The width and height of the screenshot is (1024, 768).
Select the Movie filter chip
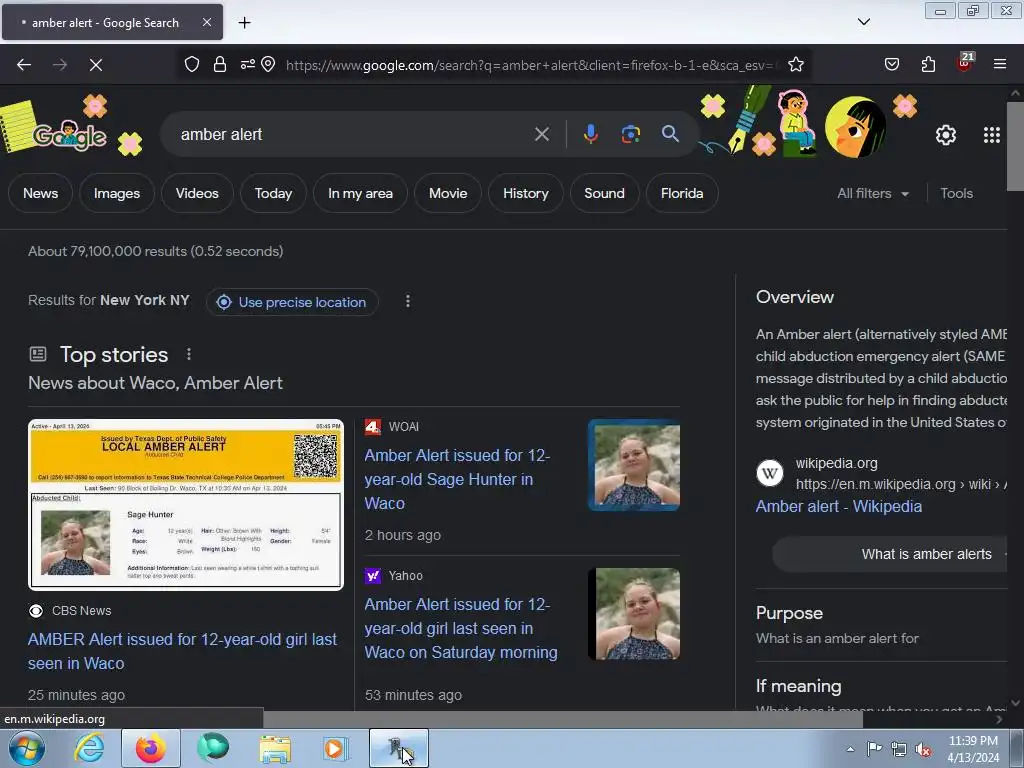pos(448,193)
